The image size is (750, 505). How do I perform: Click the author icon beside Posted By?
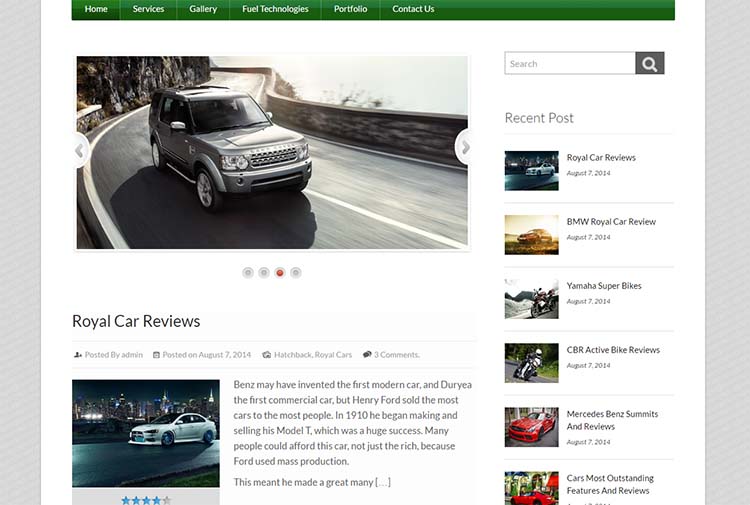(x=77, y=355)
